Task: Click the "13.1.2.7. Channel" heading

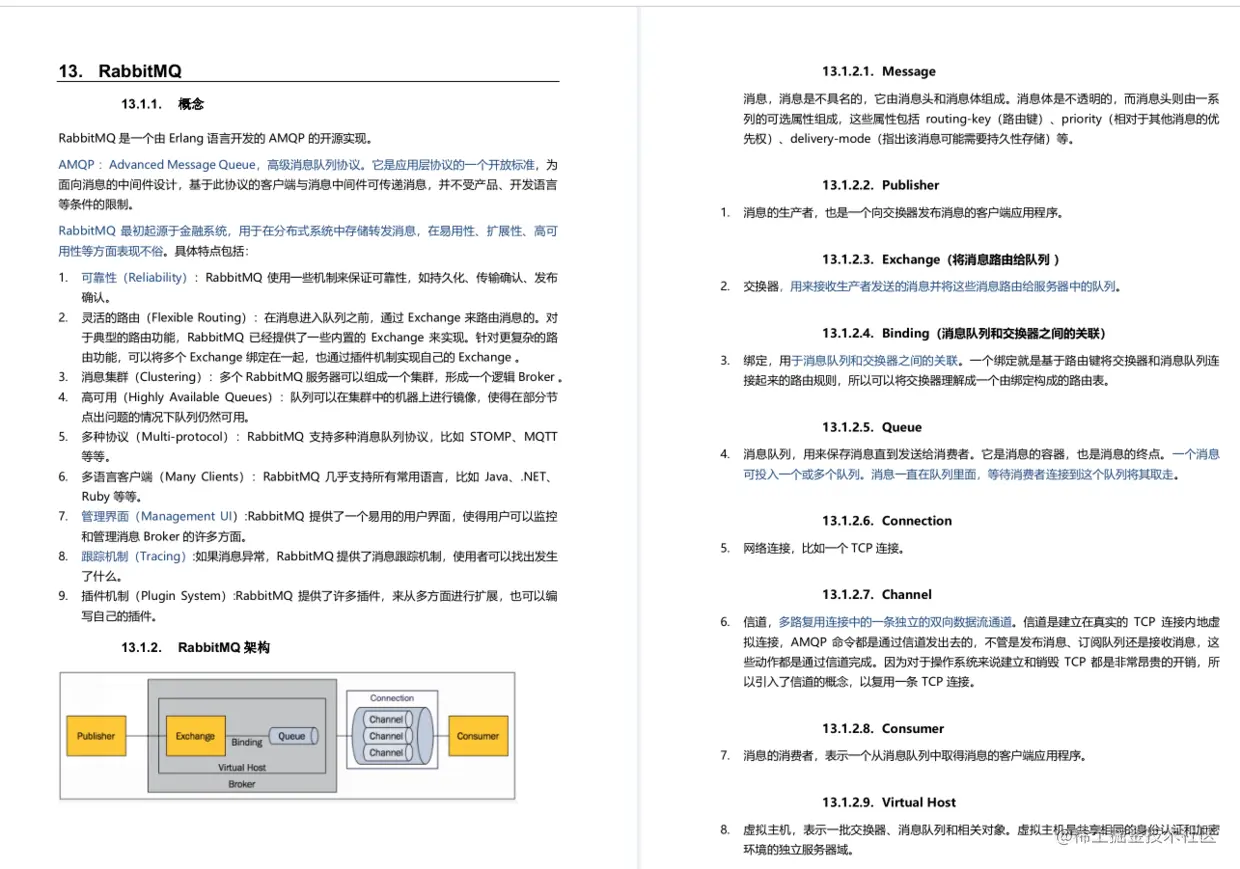Action: tap(877, 595)
